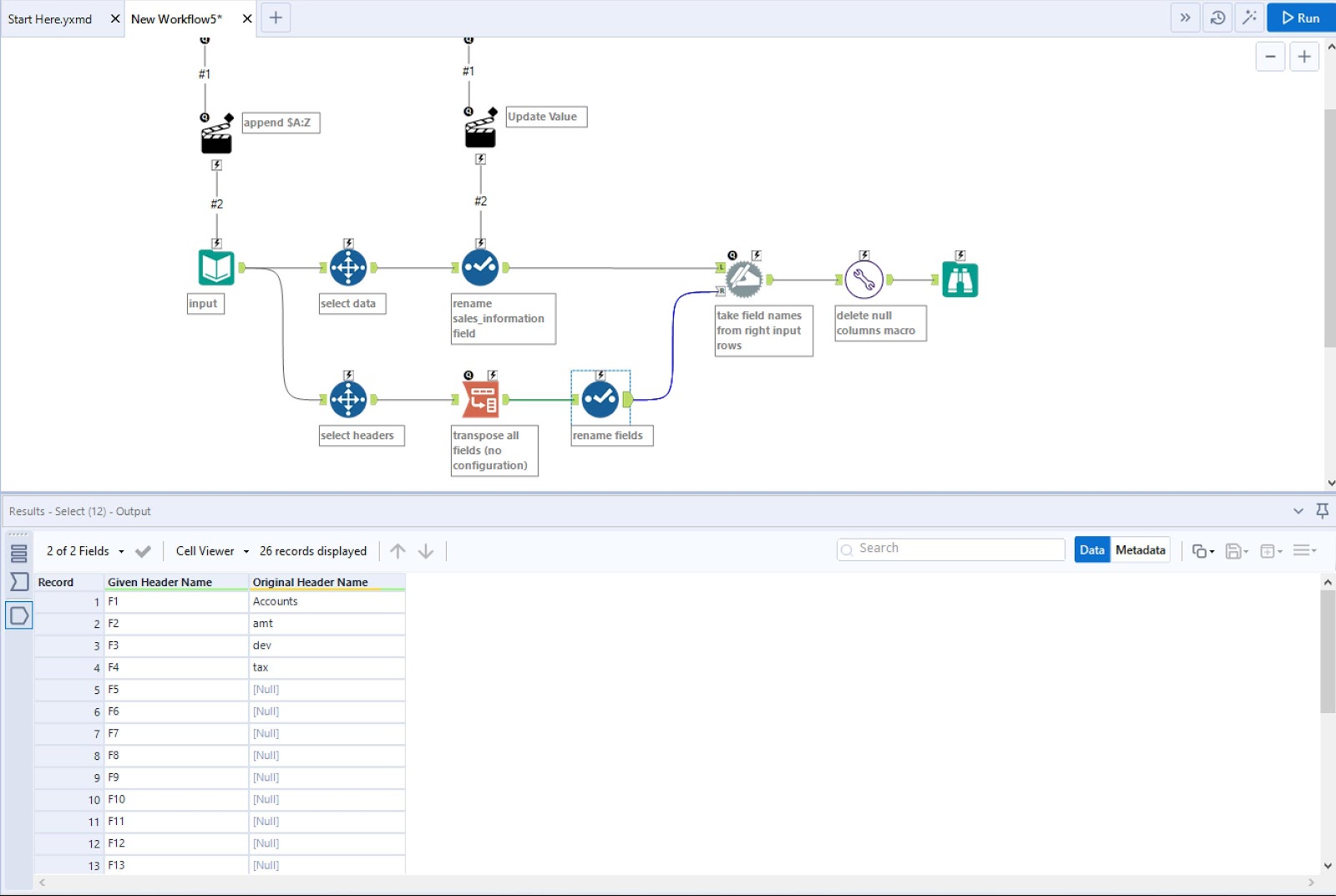Click the zoom in button on canvas
The height and width of the screenshot is (896, 1336).
(x=1303, y=56)
